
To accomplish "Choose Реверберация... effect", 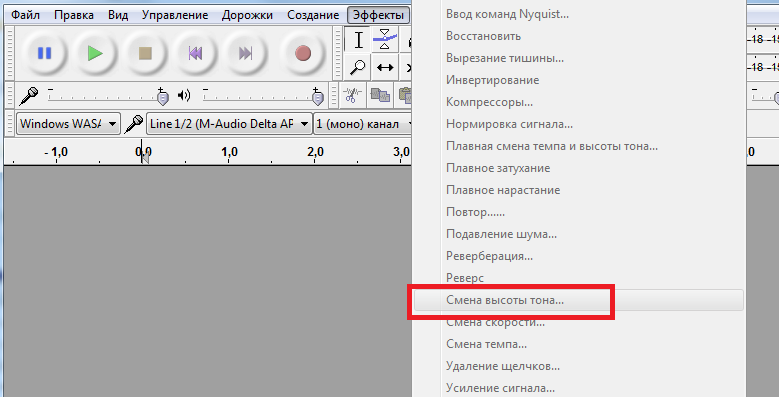I will (579, 256).
